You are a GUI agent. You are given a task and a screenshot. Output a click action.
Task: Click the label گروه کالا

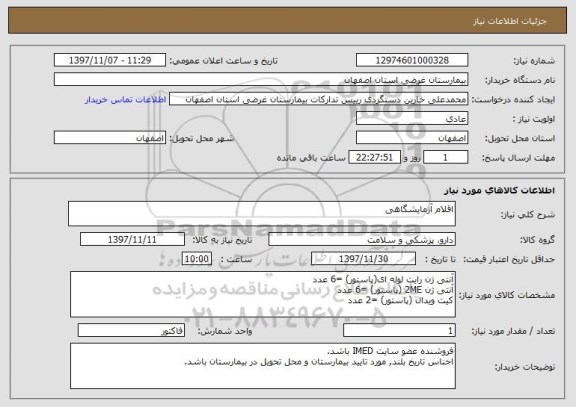point(537,240)
